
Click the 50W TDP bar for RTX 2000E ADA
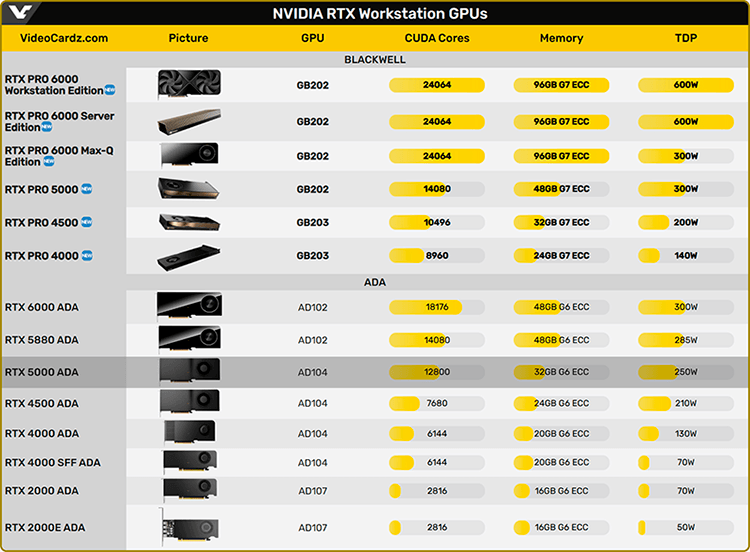pos(686,527)
